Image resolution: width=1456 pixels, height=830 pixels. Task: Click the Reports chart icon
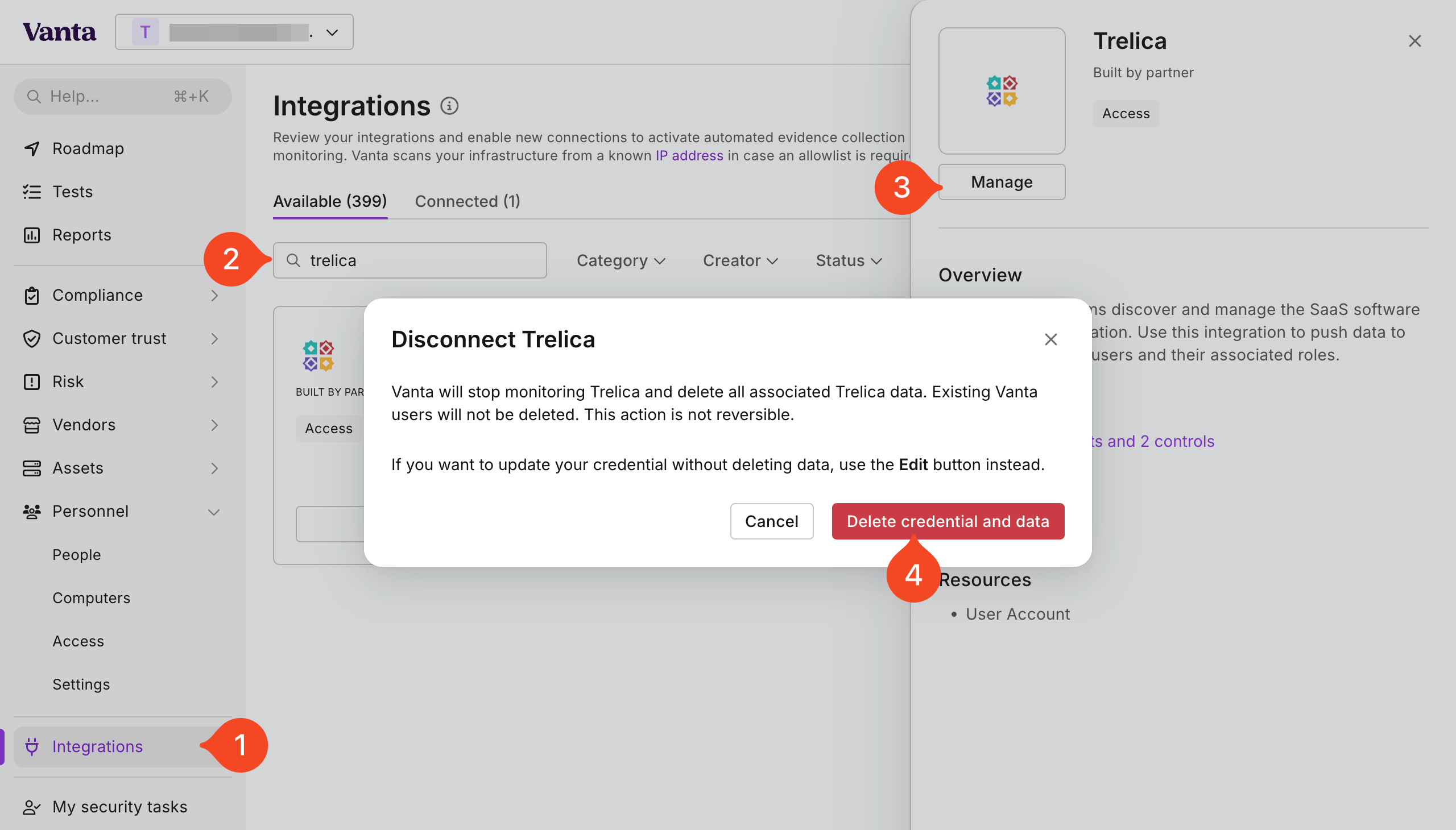(x=32, y=235)
